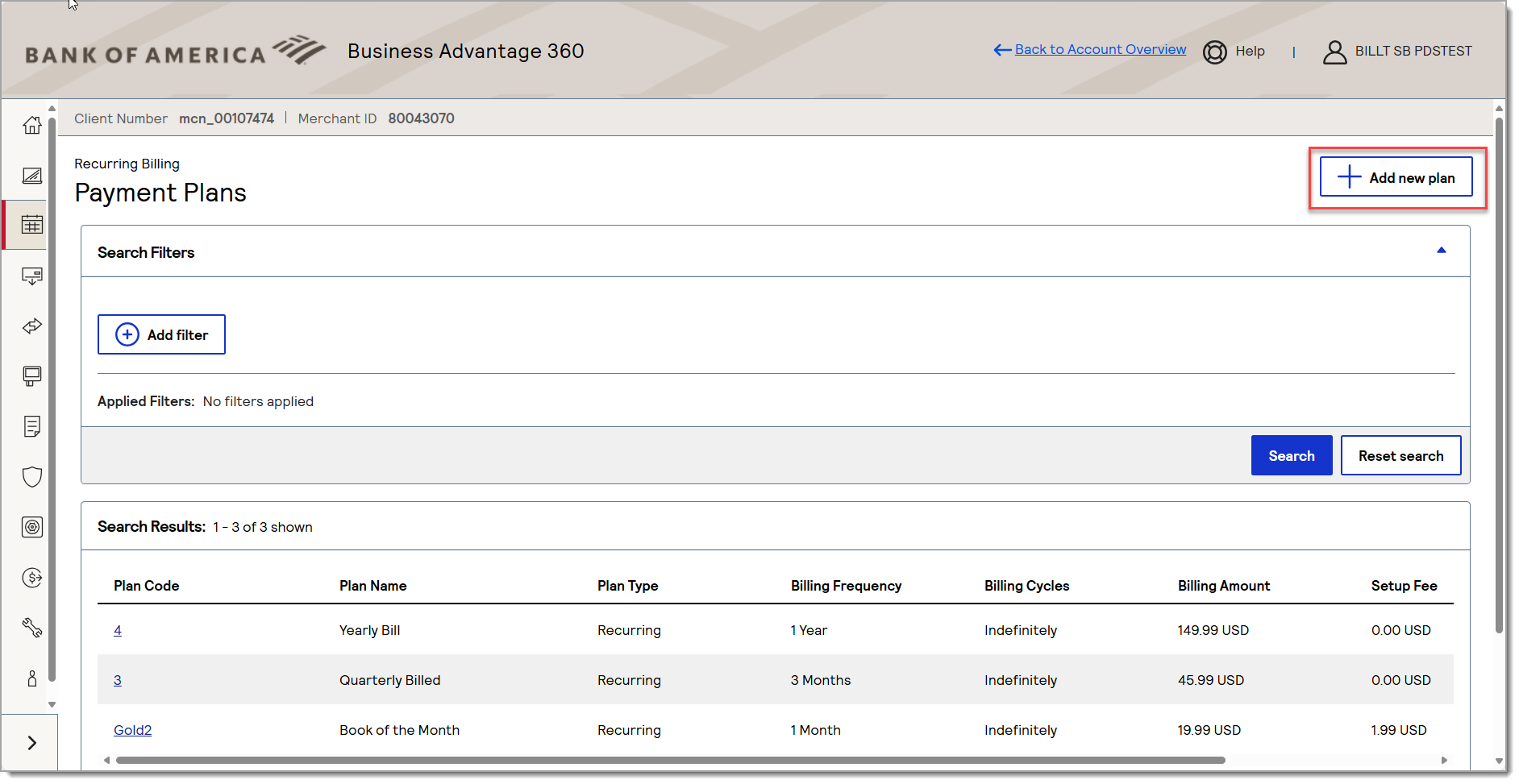Screen dimensions: 1519x784
Task: Click the 149.99 USD billing amount
Action: tap(1213, 631)
